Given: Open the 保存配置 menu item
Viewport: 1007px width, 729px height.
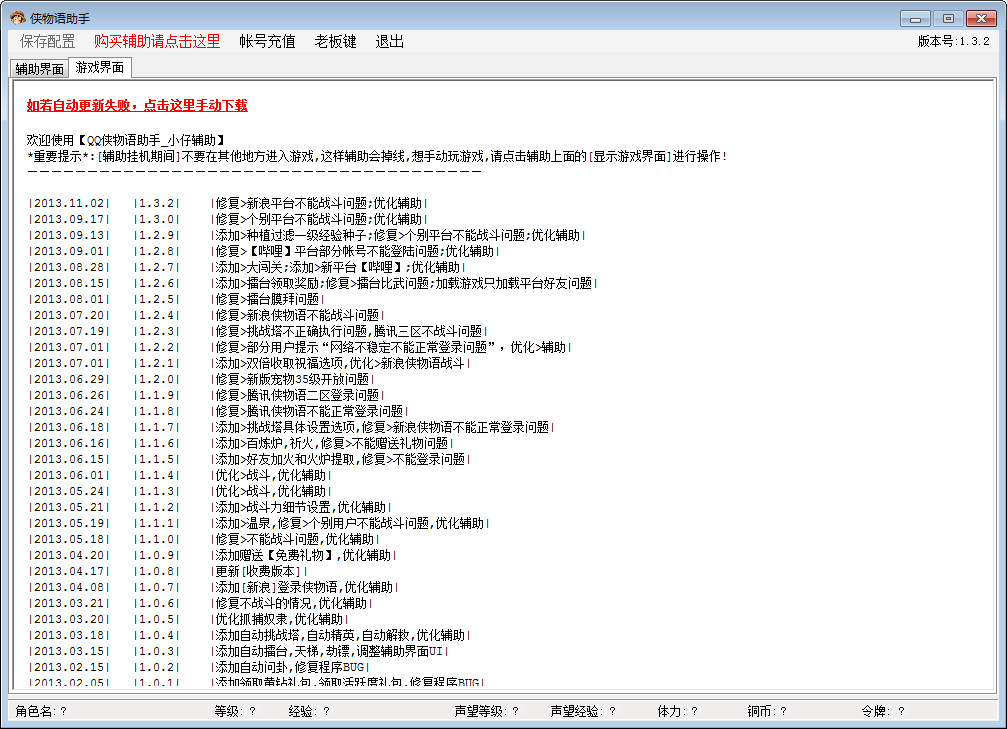Looking at the screenshot, I should (x=47, y=42).
